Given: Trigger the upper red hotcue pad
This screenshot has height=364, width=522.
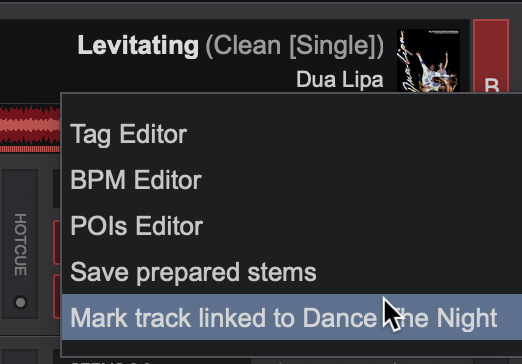Looking at the screenshot, I should pyautogui.click(x=57, y=242).
